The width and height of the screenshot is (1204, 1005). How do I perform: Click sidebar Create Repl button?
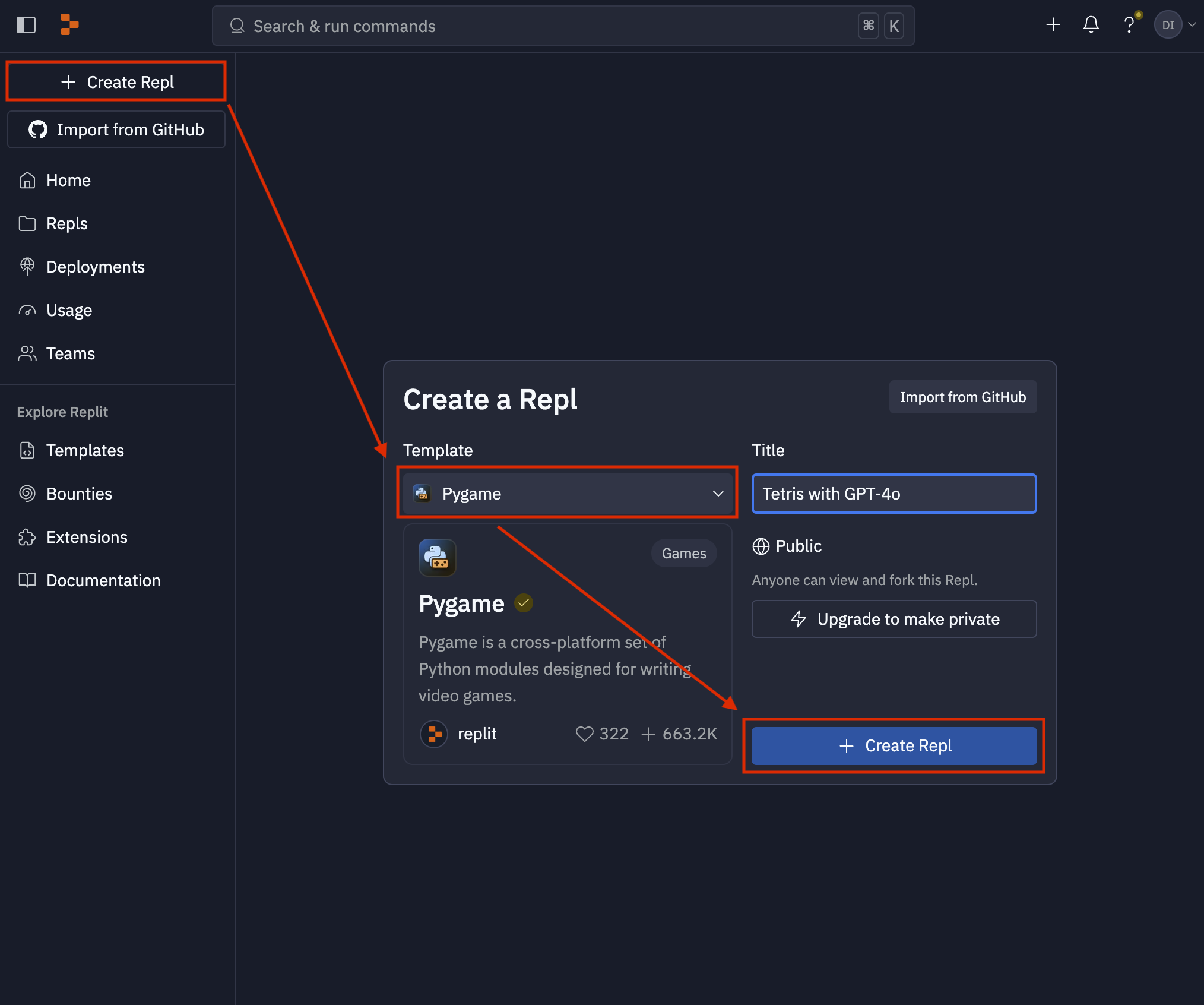click(116, 82)
